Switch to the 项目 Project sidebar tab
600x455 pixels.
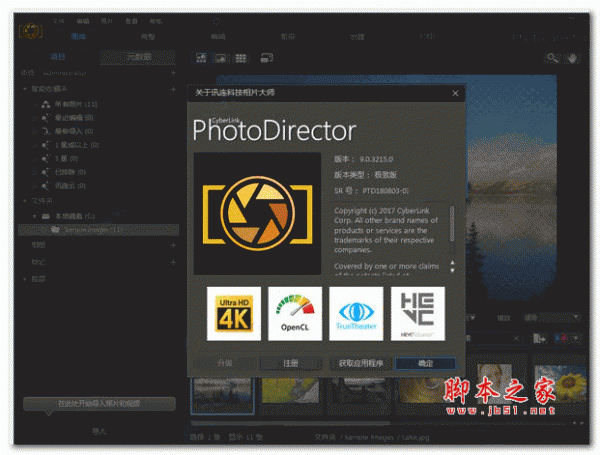pyautogui.click(x=58, y=57)
